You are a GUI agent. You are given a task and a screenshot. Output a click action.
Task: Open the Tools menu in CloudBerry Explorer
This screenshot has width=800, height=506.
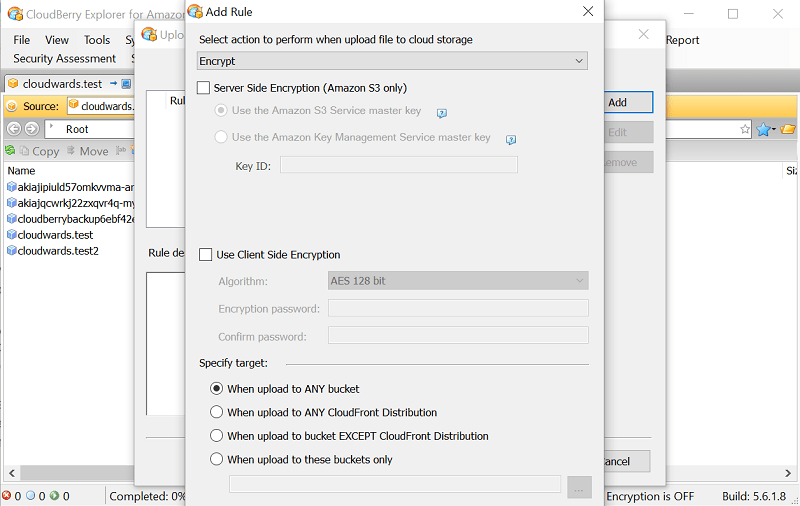pos(97,40)
